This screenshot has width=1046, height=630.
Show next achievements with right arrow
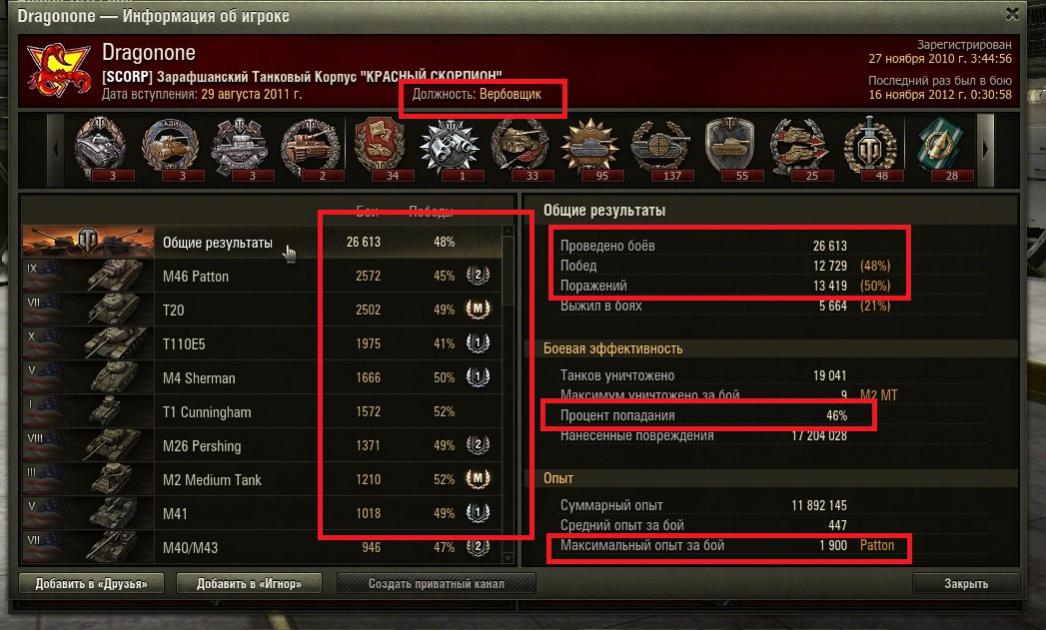click(x=986, y=149)
